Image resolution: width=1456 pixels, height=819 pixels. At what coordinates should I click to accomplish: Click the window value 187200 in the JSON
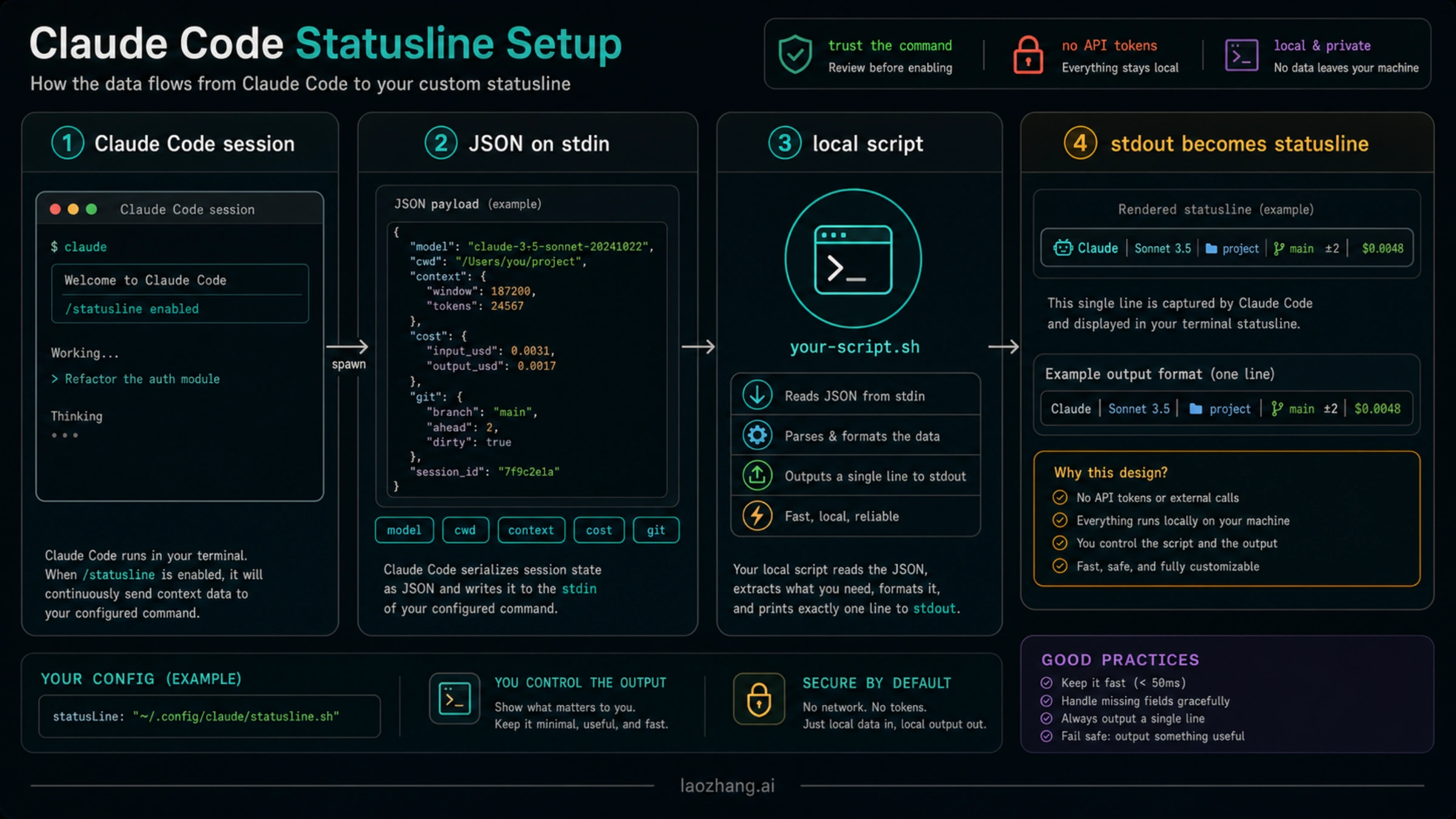click(511, 291)
